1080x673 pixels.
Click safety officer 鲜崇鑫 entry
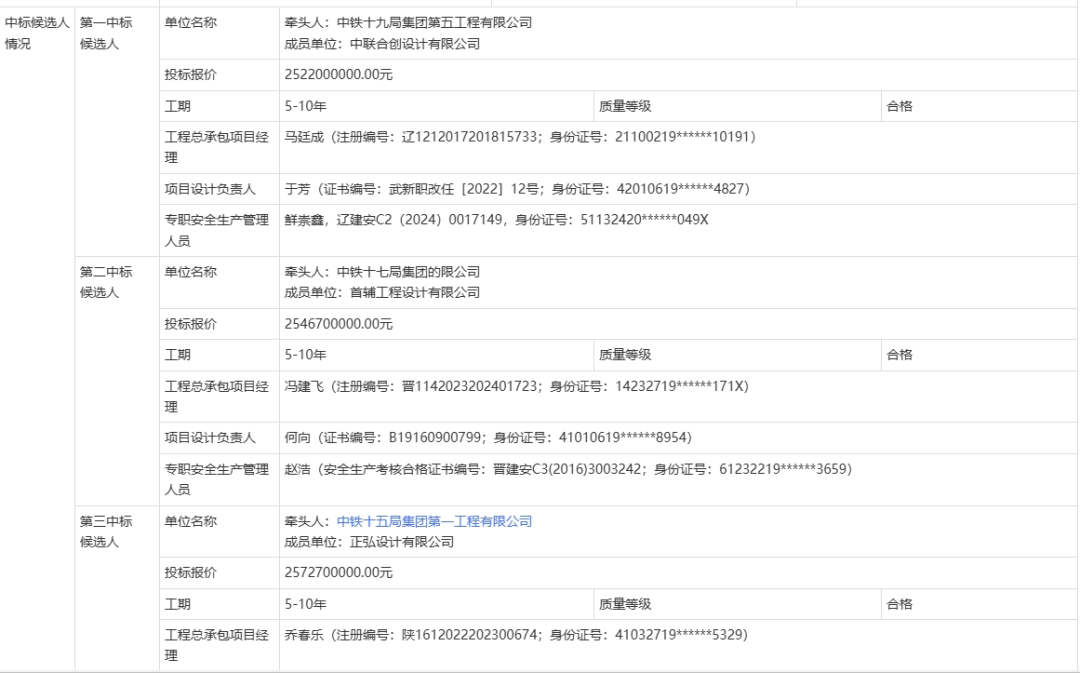(497, 220)
